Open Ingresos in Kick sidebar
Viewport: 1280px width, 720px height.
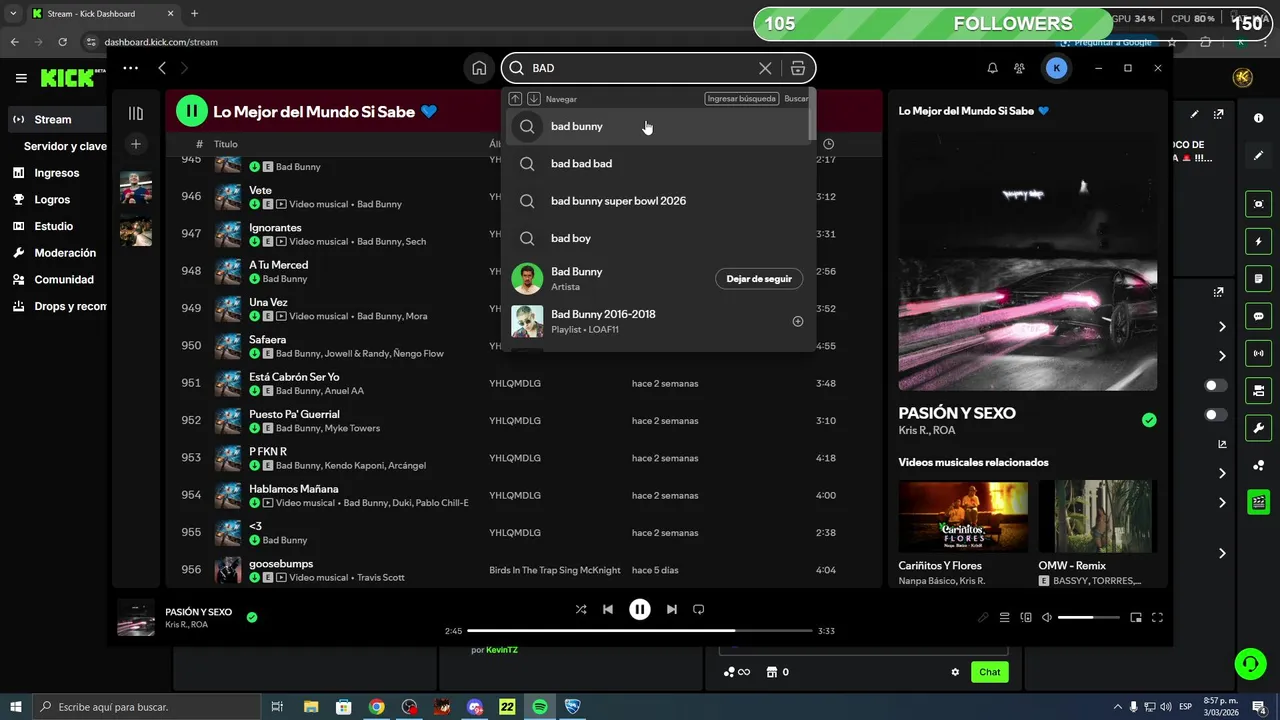(x=57, y=173)
